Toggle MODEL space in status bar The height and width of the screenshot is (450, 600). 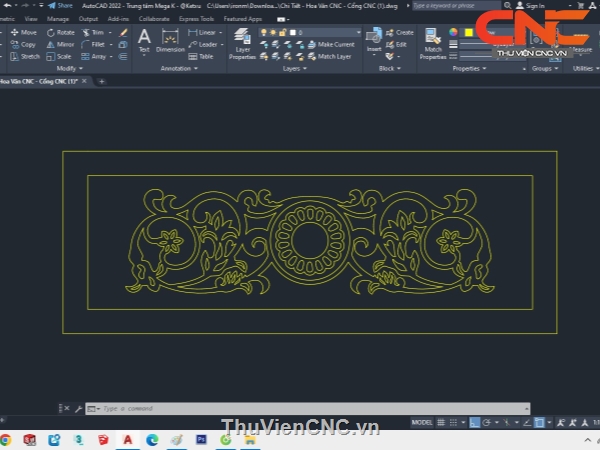[x=422, y=422]
